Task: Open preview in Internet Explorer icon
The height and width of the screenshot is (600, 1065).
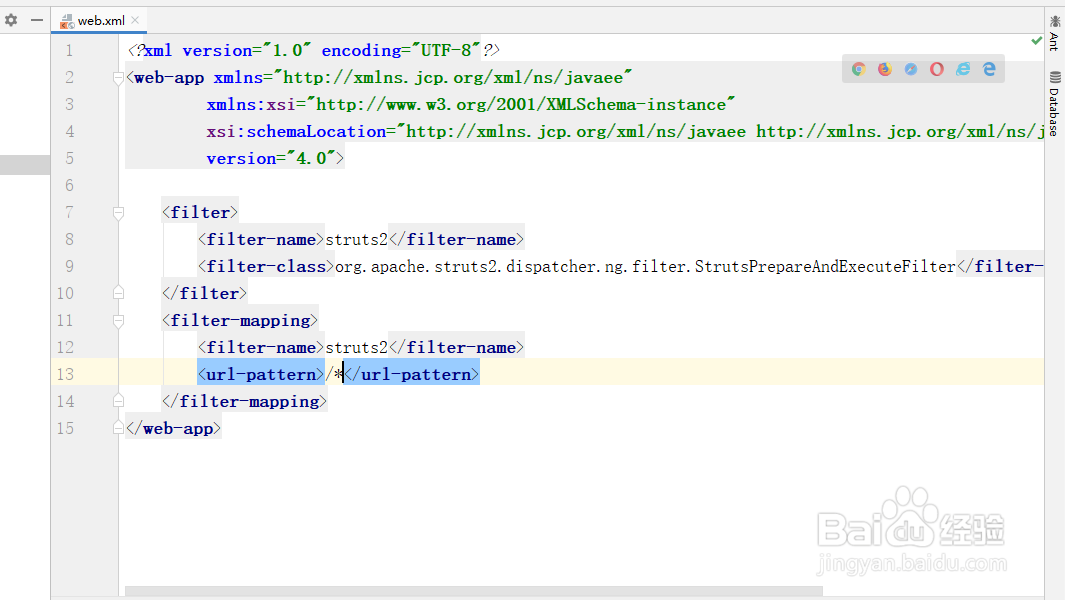Action: (963, 69)
